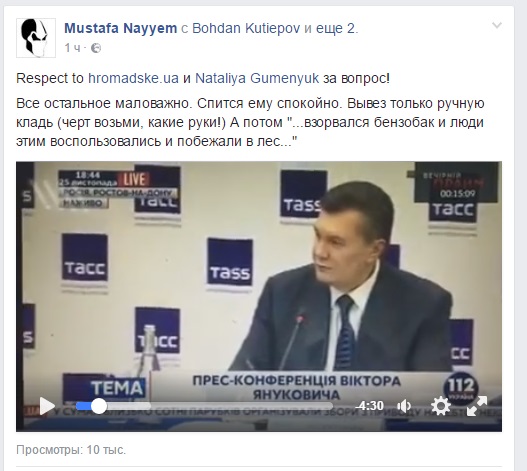Open the hromadske.ua link
The height and width of the screenshot is (471, 527).
point(133,78)
